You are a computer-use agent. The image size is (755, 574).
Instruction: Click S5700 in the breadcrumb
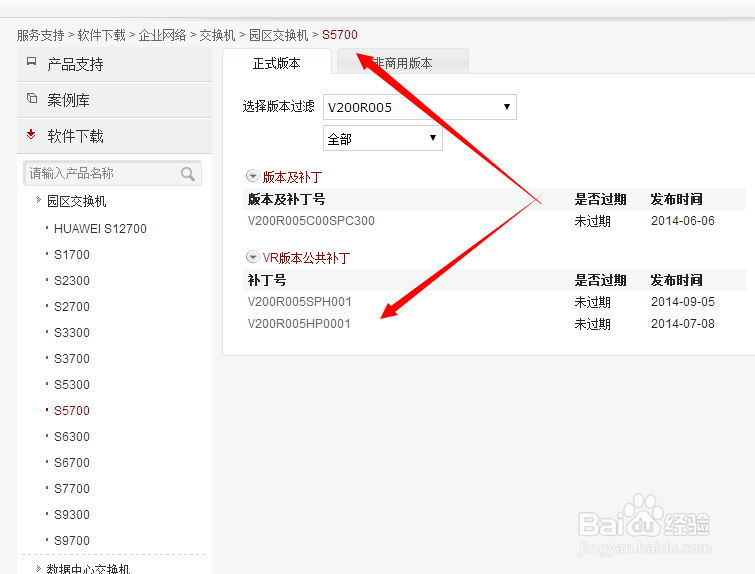[340, 35]
